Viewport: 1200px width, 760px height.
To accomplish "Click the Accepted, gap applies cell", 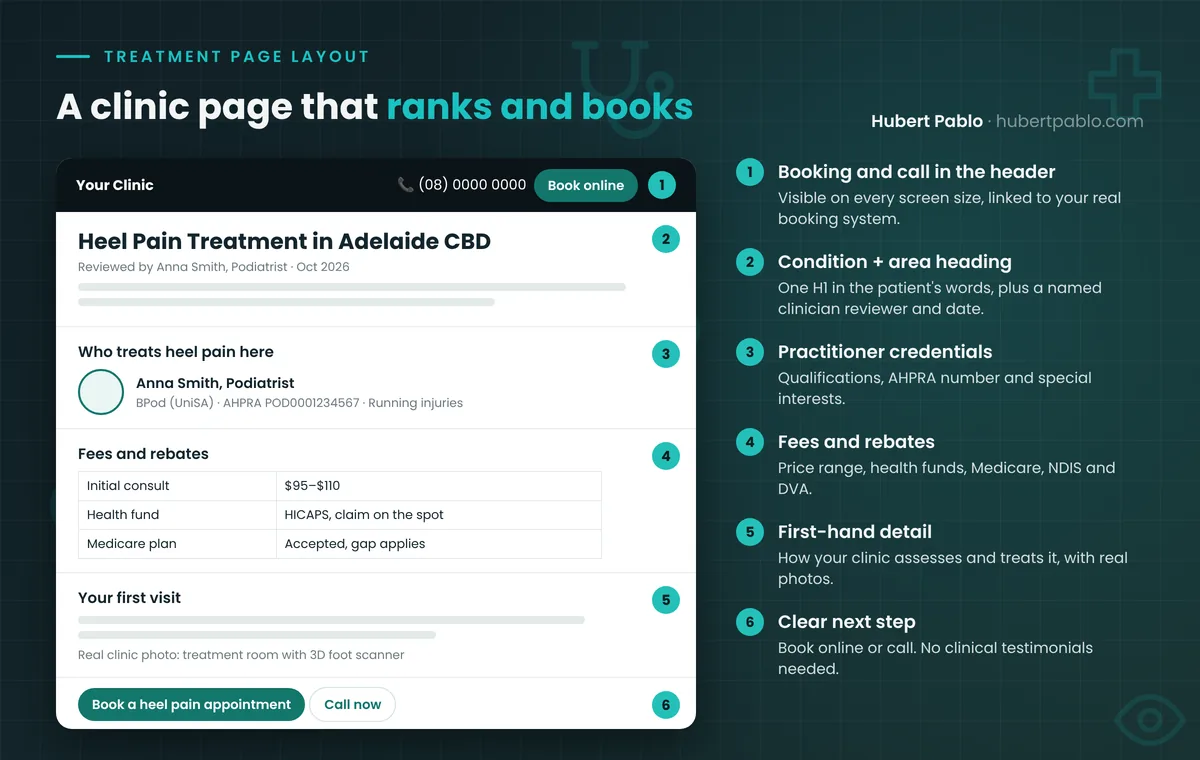I will tap(439, 544).
